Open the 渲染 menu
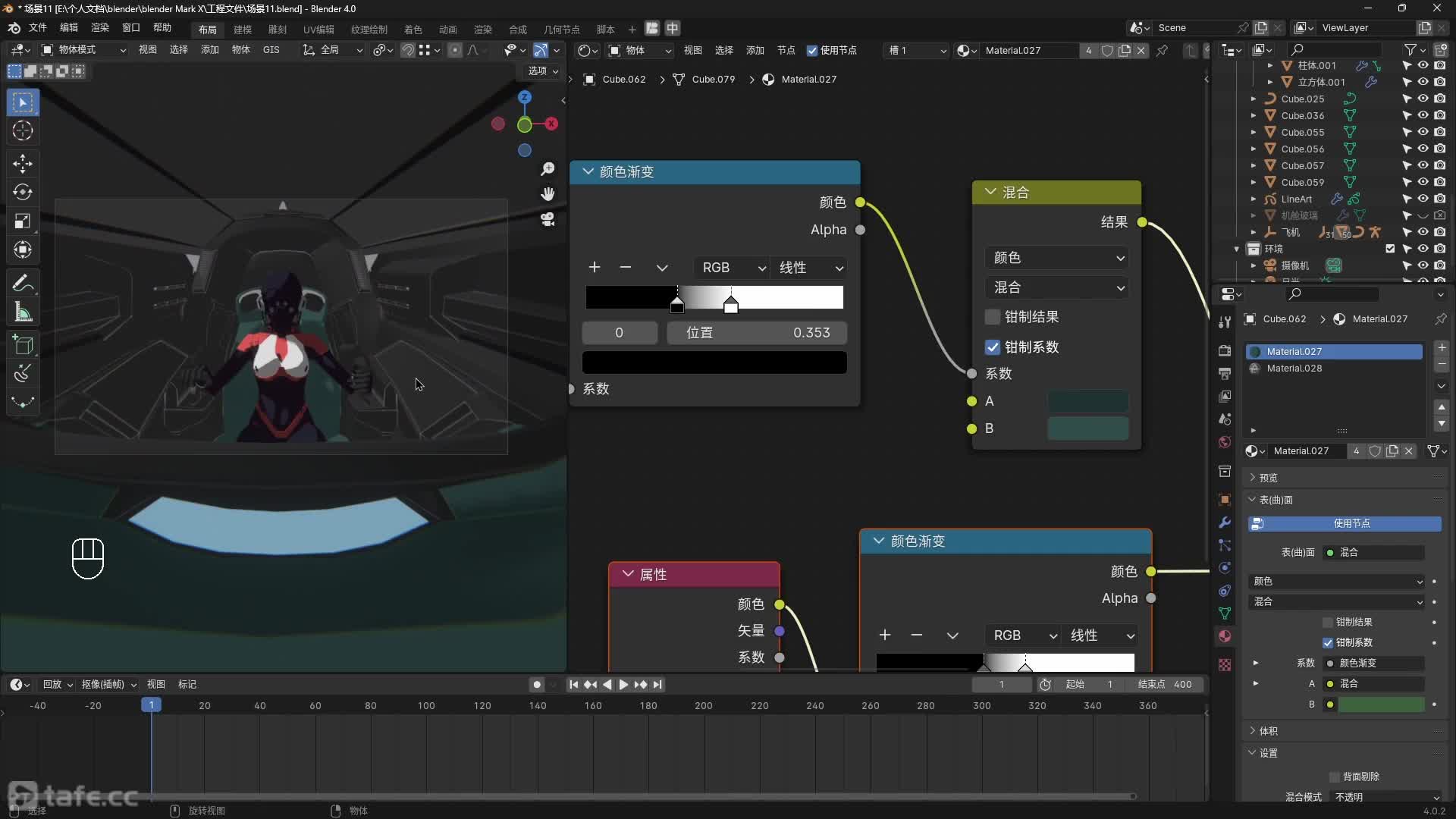 coord(100,28)
